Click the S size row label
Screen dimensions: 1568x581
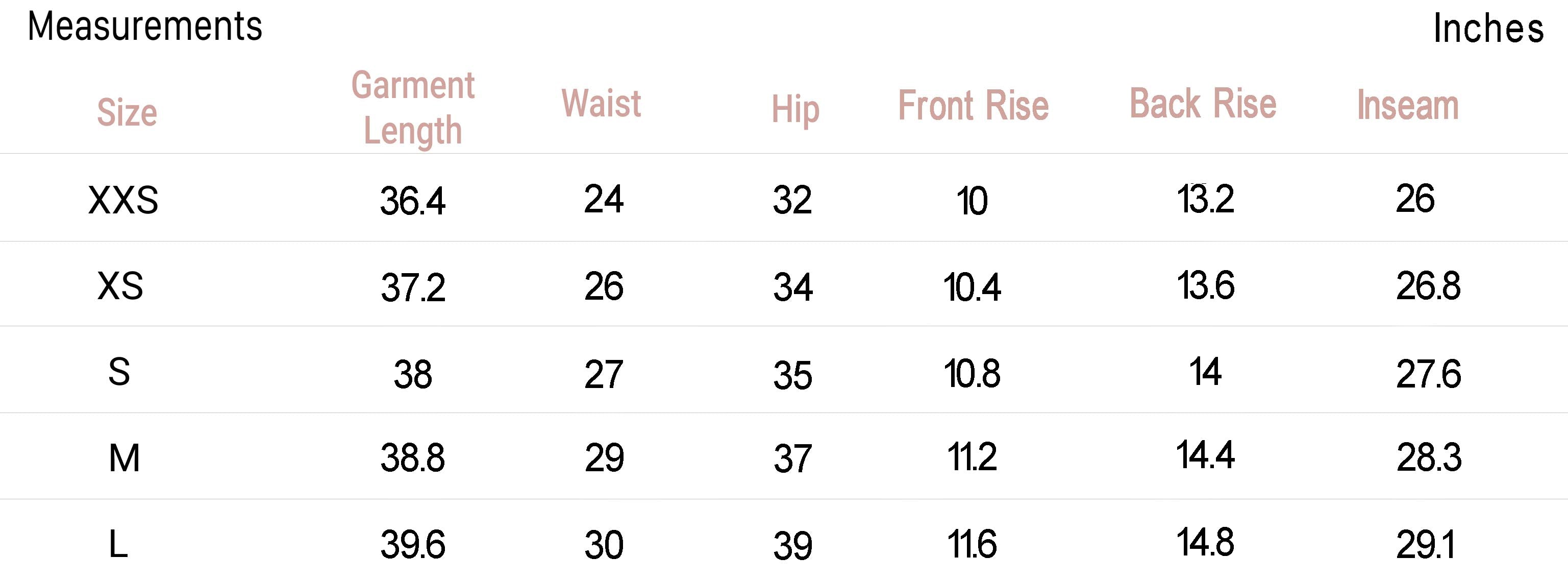119,372
